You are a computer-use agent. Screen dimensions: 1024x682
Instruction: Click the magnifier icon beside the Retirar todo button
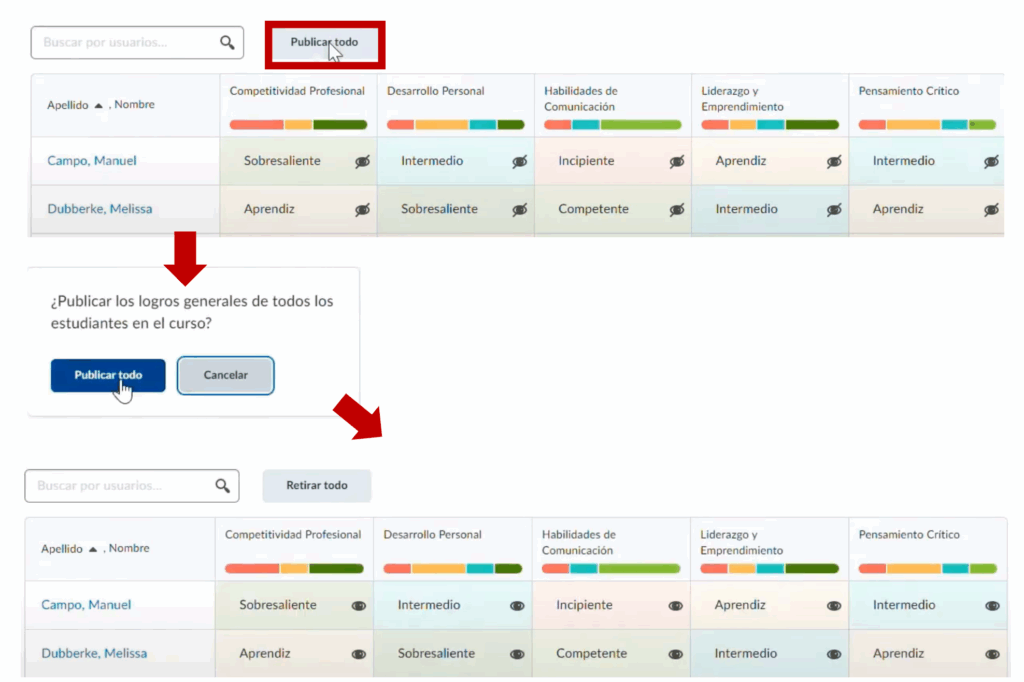coord(222,486)
